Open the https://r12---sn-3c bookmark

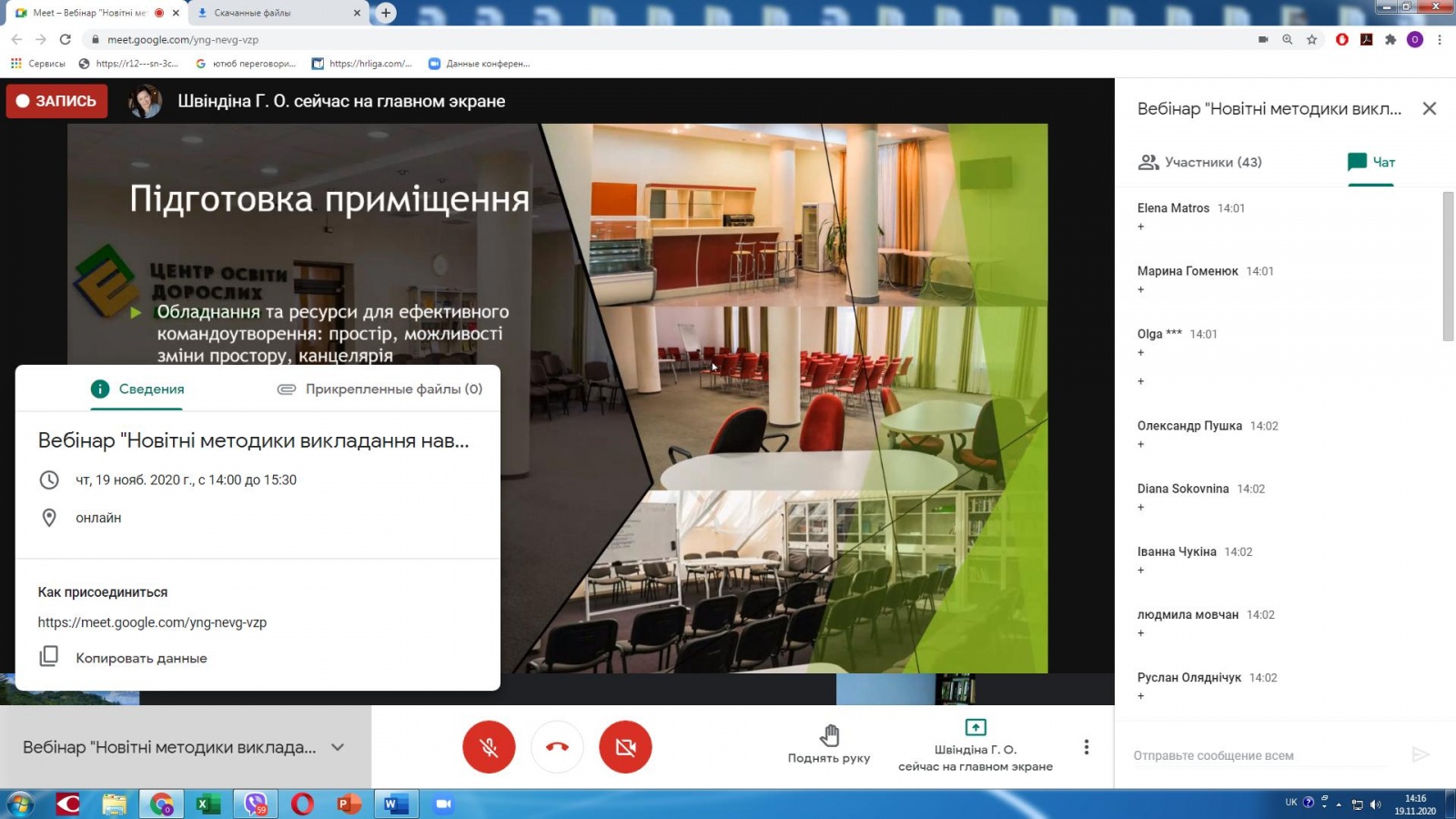coord(128,64)
